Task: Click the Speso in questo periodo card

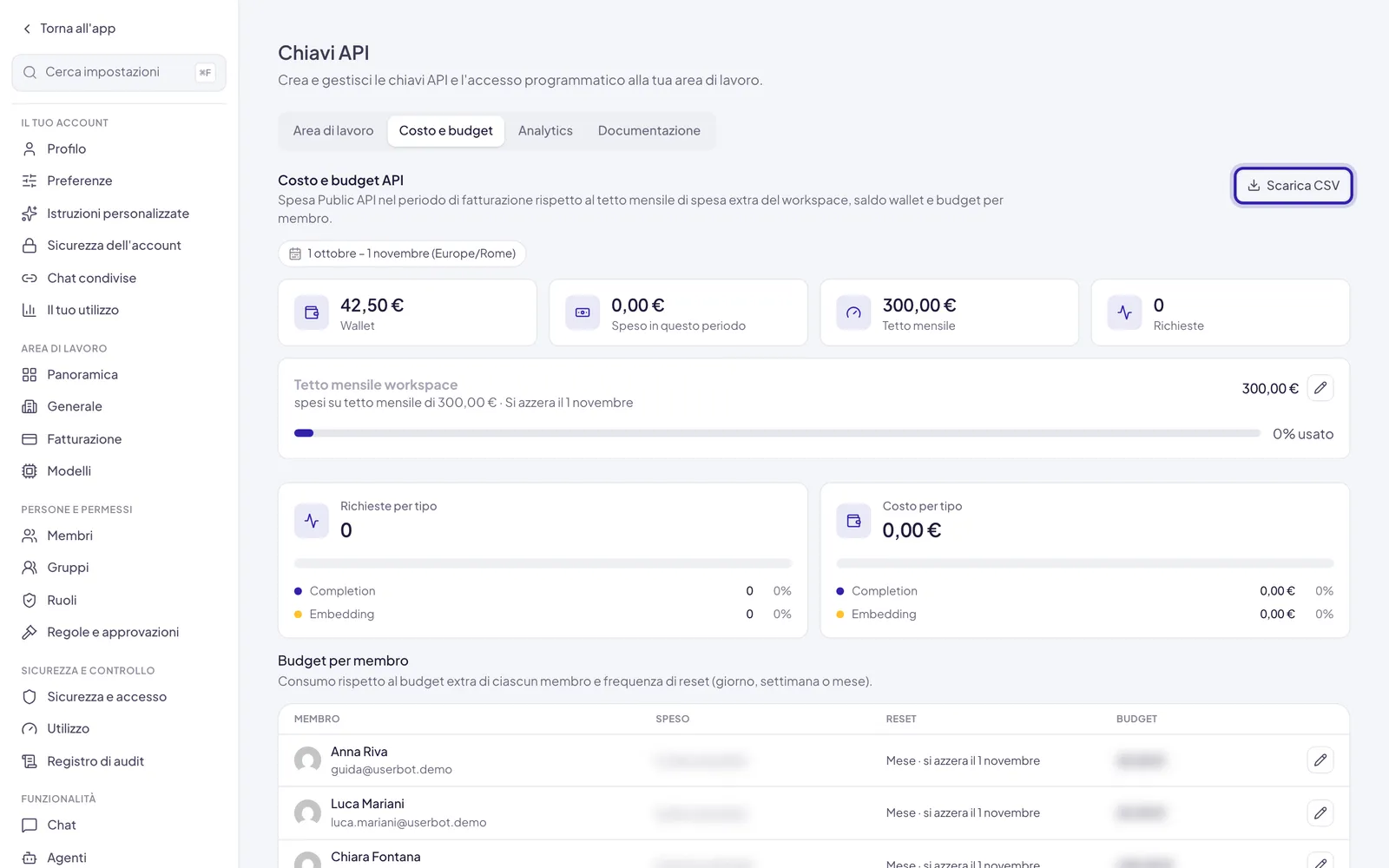Action: click(678, 312)
